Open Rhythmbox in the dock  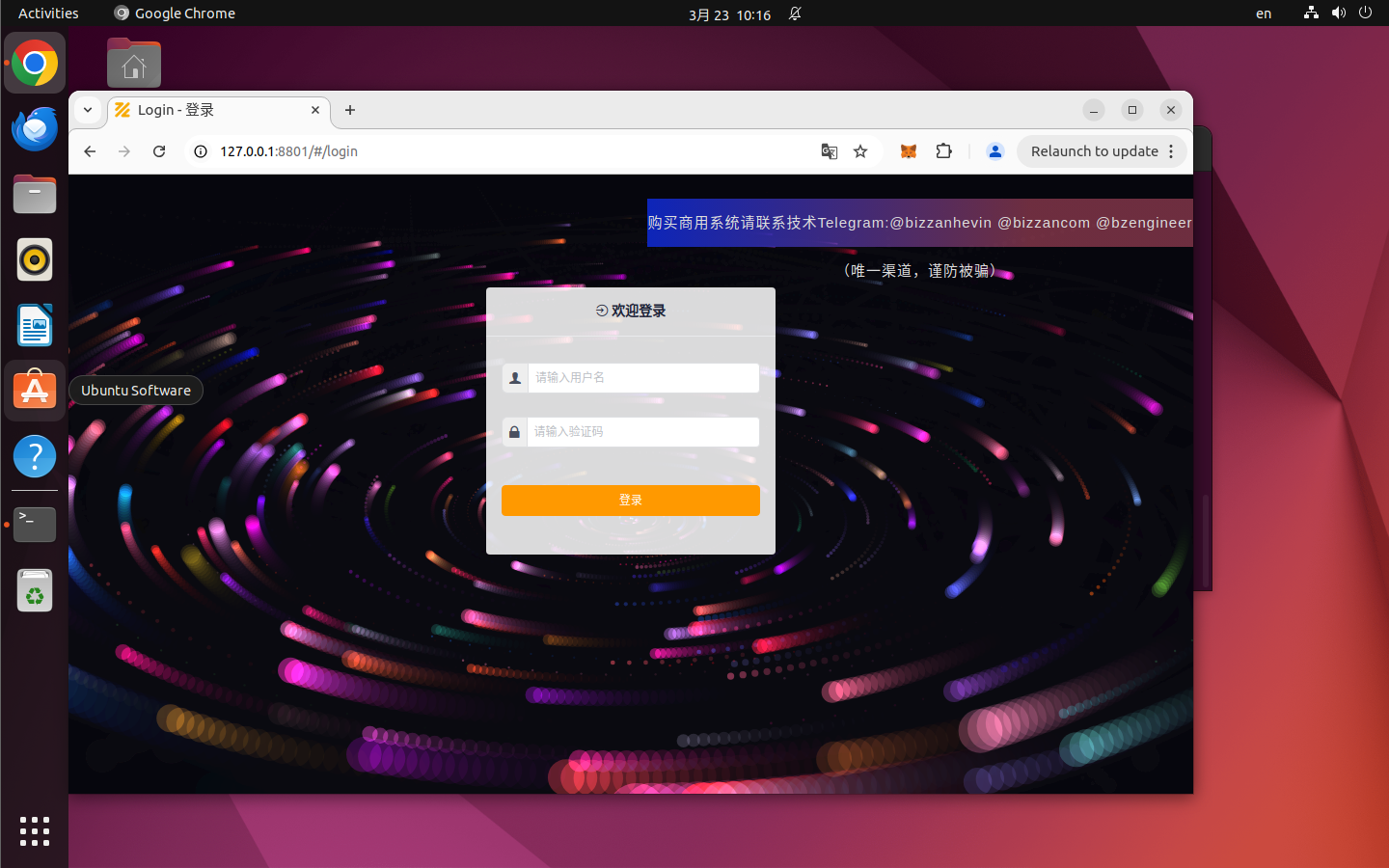click(x=35, y=259)
